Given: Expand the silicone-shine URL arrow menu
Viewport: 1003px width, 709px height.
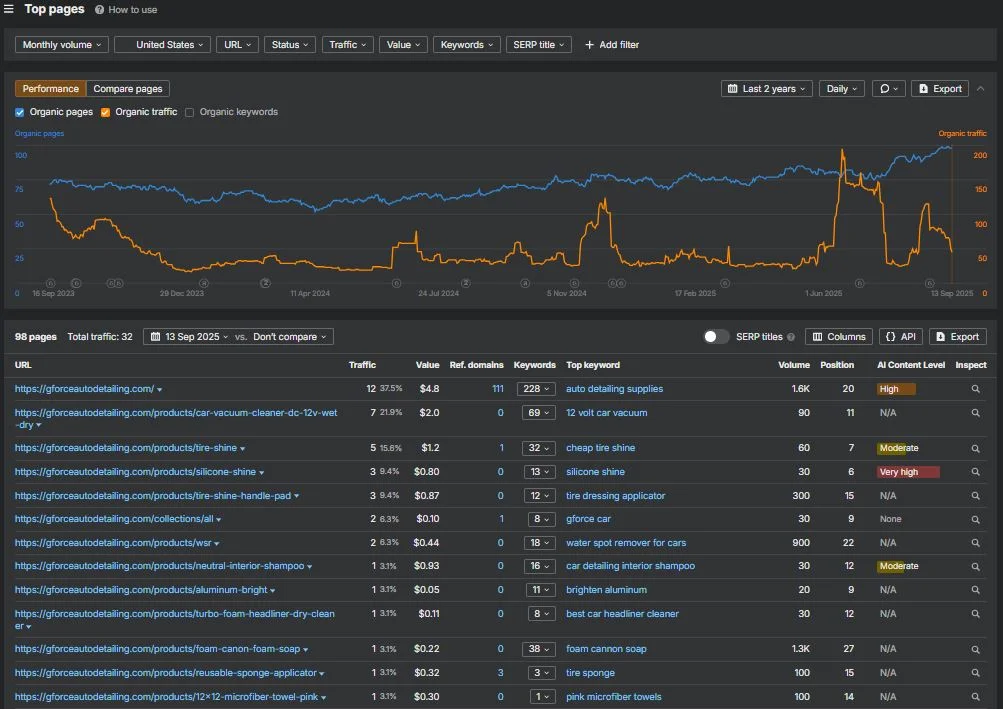Looking at the screenshot, I should pos(262,473).
